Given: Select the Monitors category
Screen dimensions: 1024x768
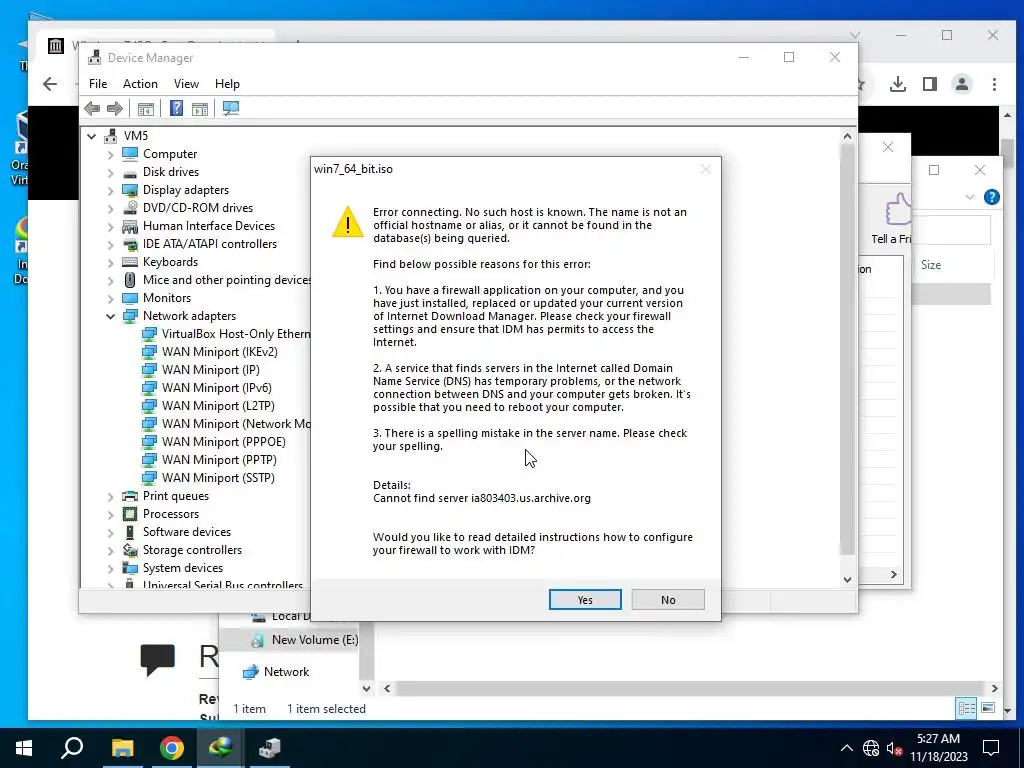Looking at the screenshot, I should click(x=167, y=298).
